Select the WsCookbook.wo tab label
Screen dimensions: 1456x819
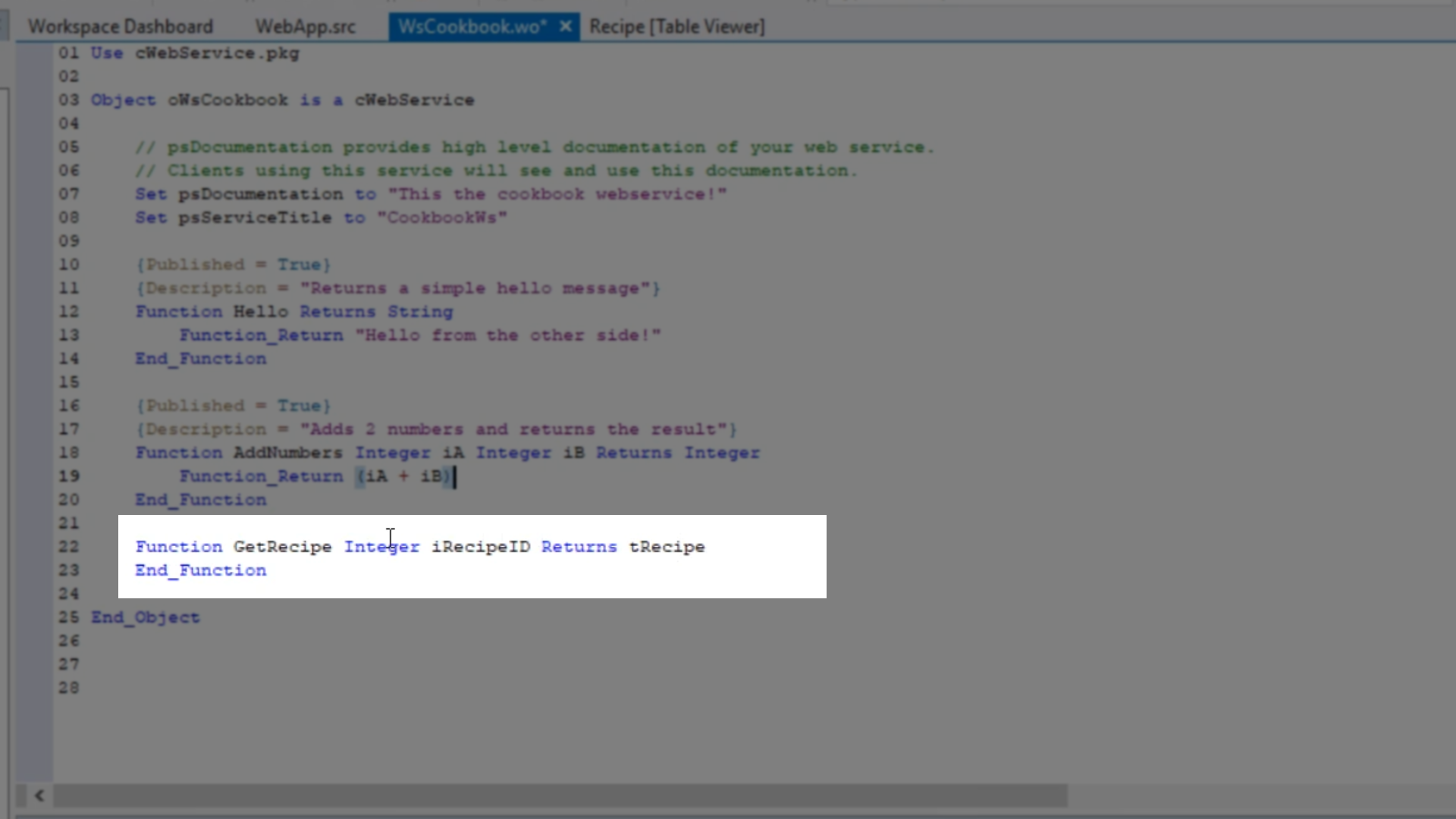[x=472, y=27]
